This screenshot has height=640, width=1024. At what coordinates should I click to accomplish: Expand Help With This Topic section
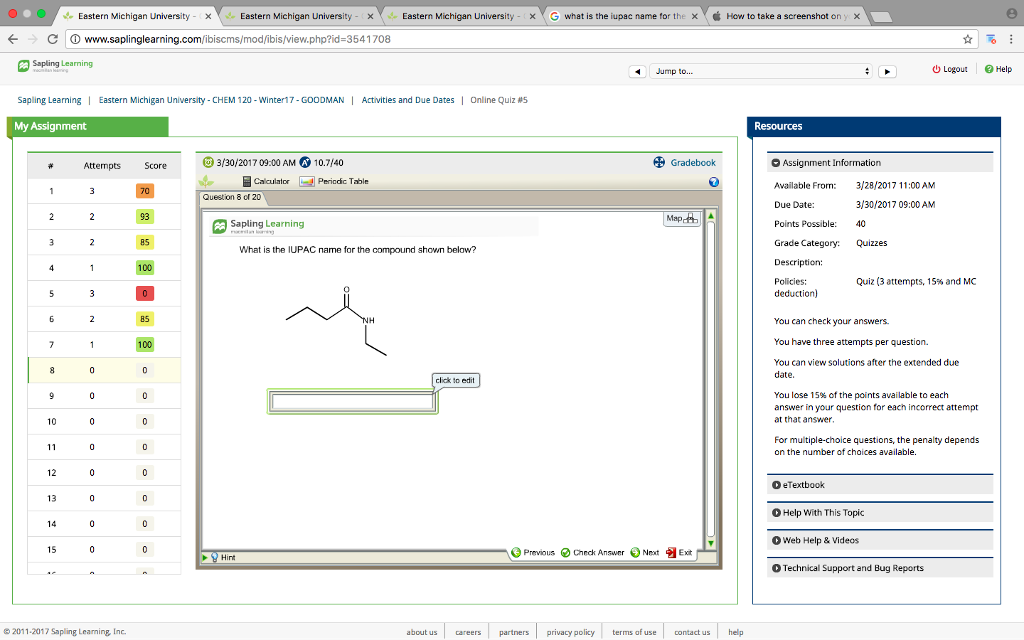(880, 513)
